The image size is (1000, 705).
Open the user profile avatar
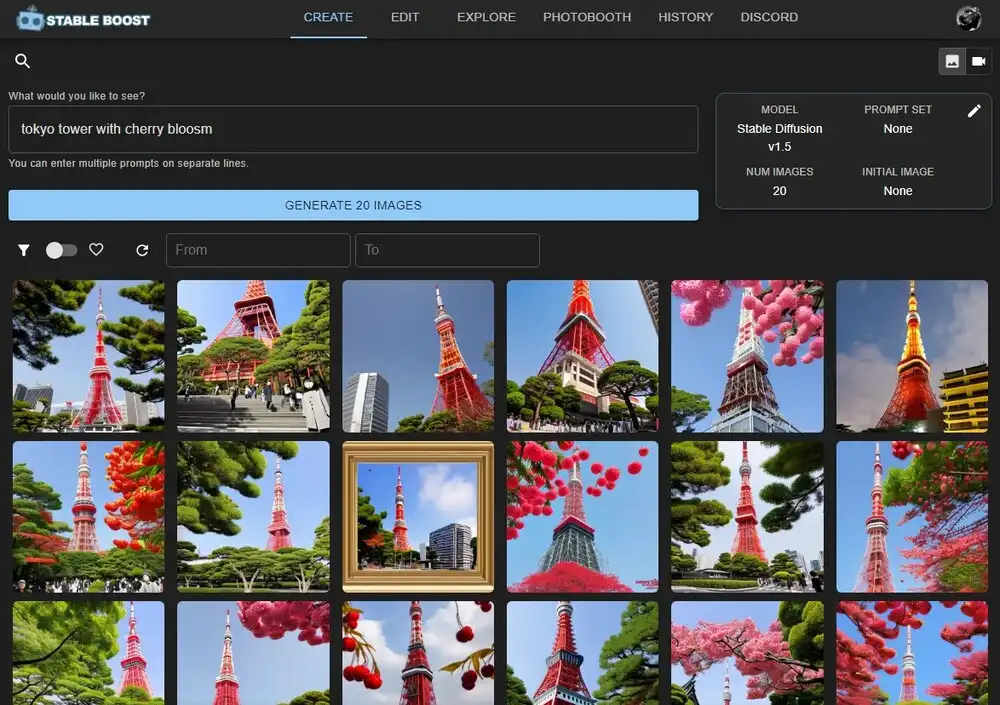968,18
